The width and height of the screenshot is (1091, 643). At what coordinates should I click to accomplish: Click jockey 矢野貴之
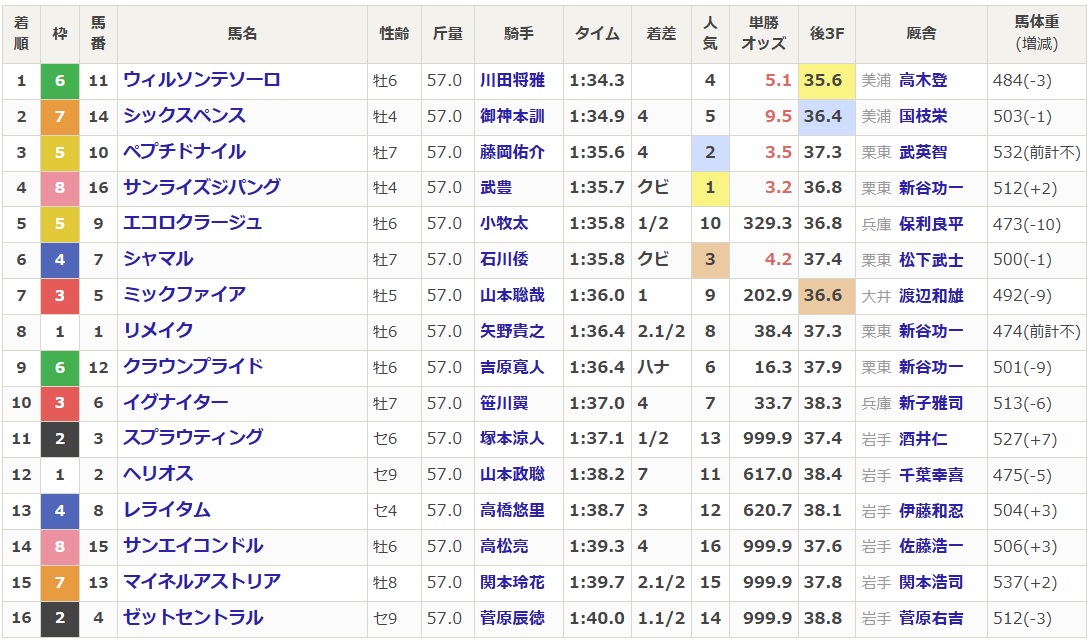point(511,331)
